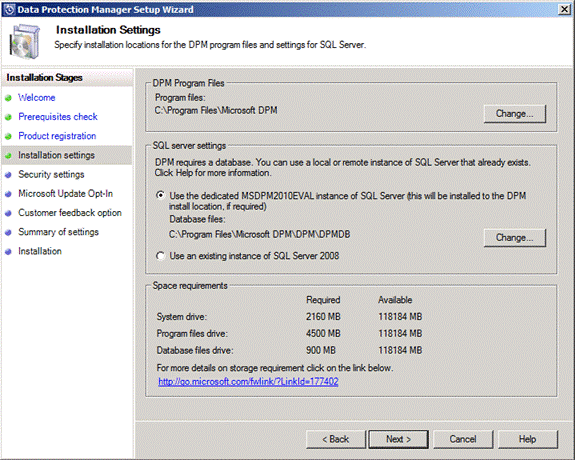575x460 pixels.
Task: Select dedicated MSDPM2010EVAL instance radio button
Action: 160,195
